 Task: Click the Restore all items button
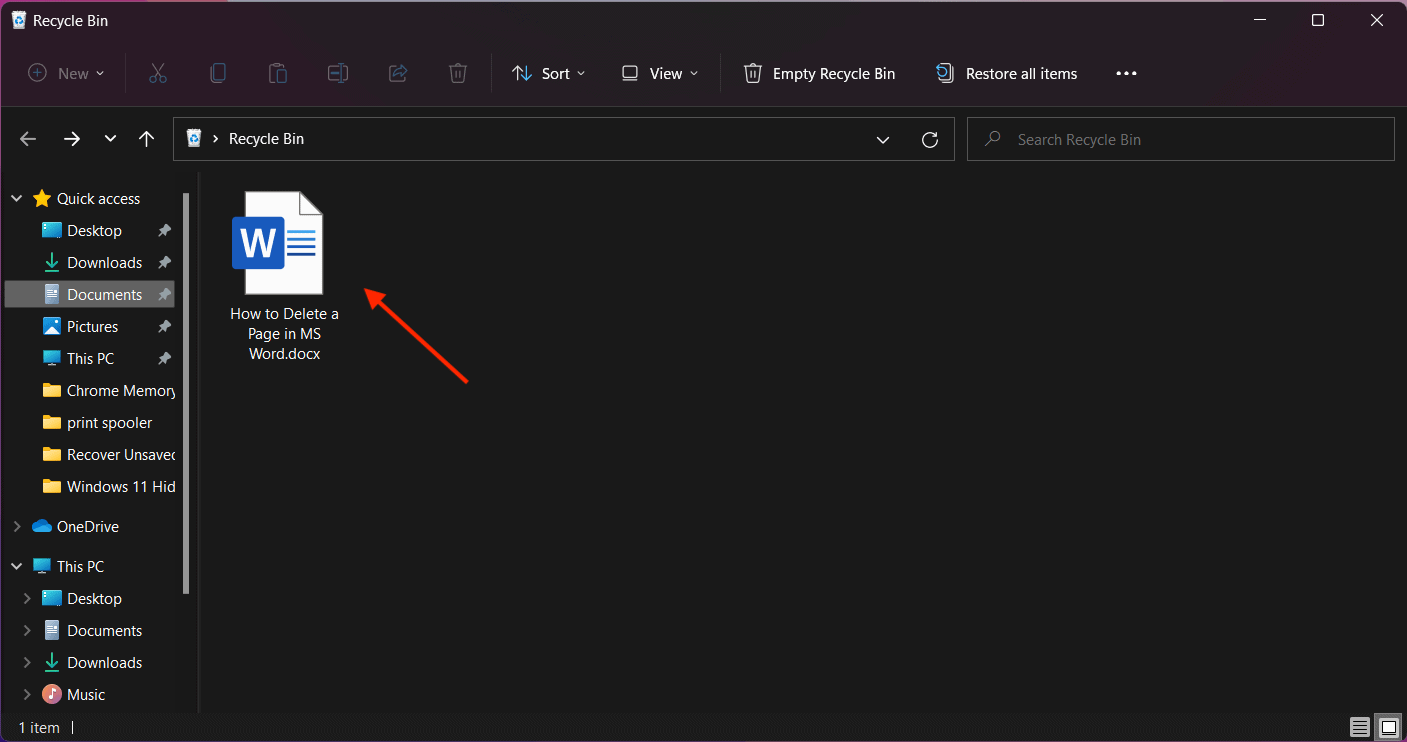click(1005, 73)
